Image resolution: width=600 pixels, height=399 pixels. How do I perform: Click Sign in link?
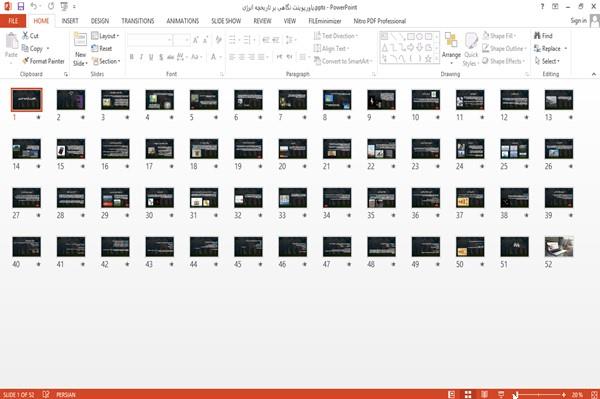(579, 21)
